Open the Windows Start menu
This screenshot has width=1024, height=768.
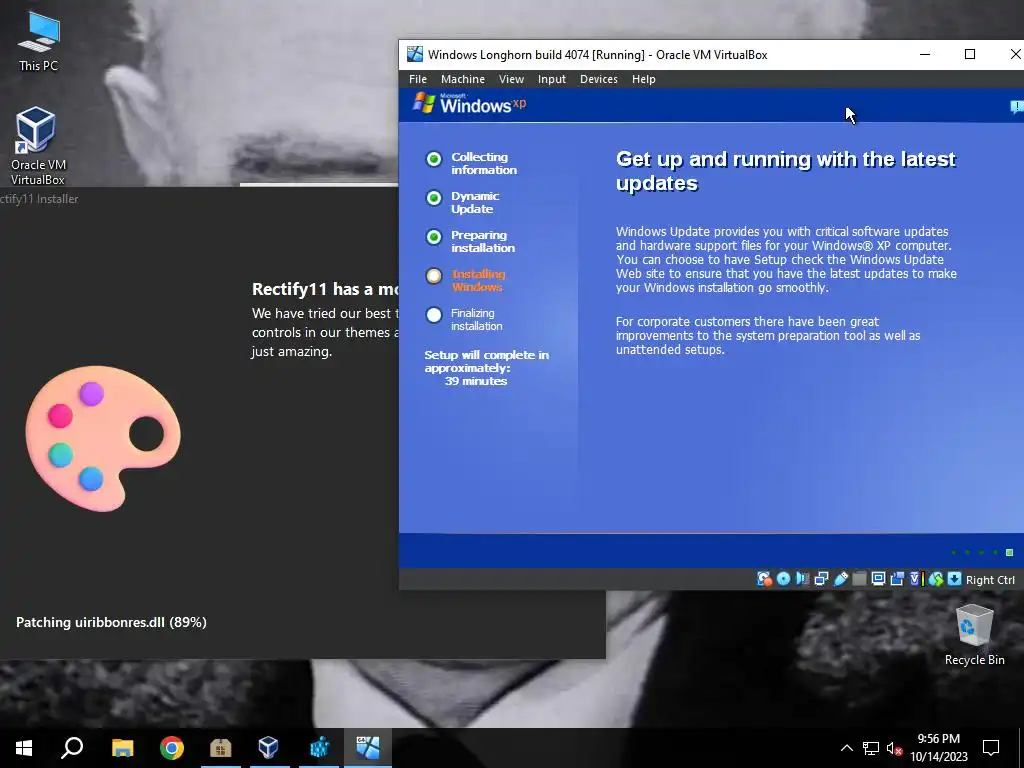(x=24, y=748)
